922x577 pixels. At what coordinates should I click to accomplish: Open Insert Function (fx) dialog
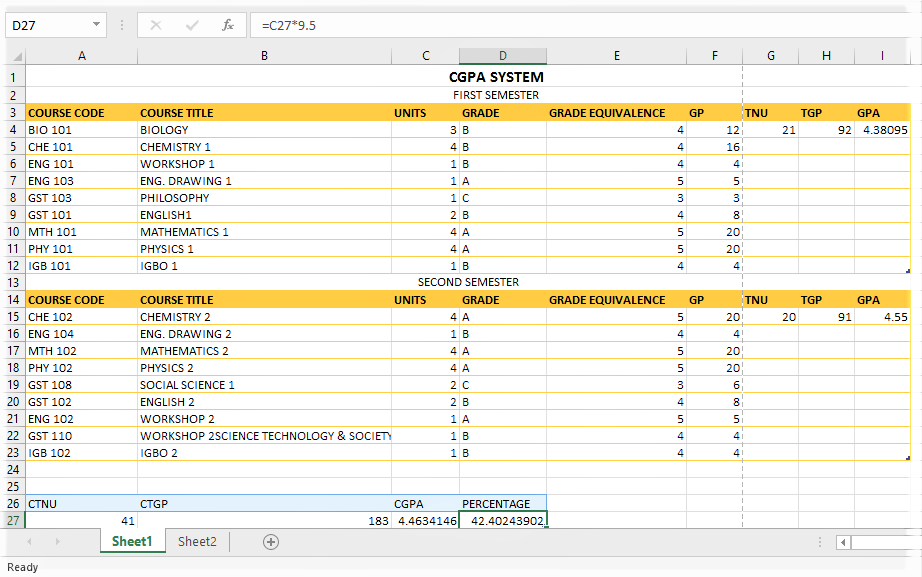click(x=228, y=25)
